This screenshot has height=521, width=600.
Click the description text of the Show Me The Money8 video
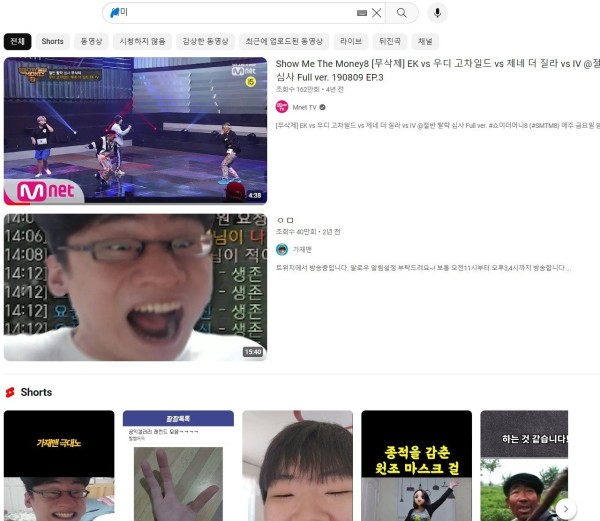[437, 125]
